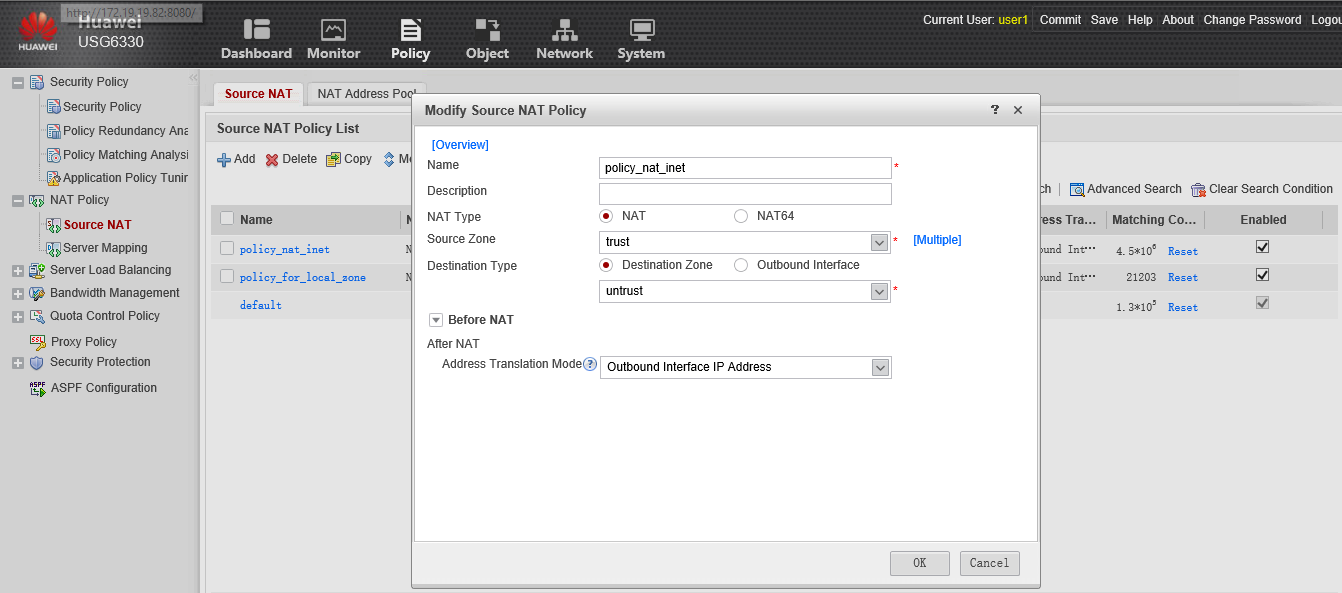Select Source NAT in the sidebar tree
This screenshot has height=593, width=1342.
tap(97, 225)
